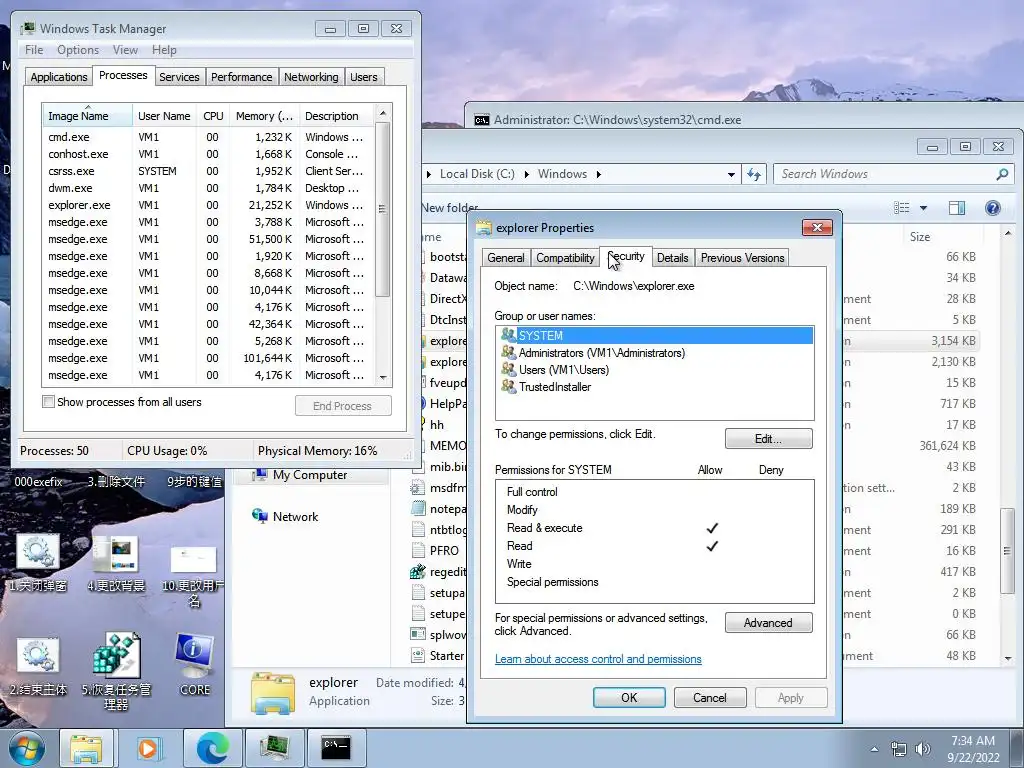
Task: Toggle the Explorer preview pane icon
Action: (957, 208)
